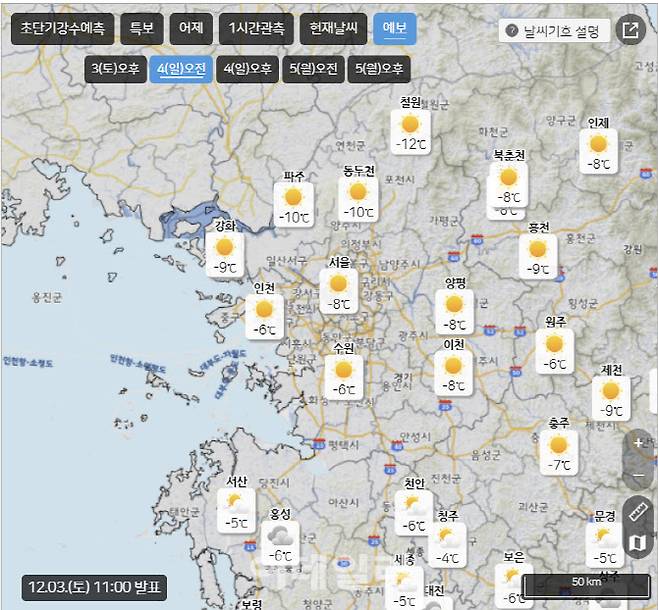Zoom out on the map with minus button

click(639, 475)
